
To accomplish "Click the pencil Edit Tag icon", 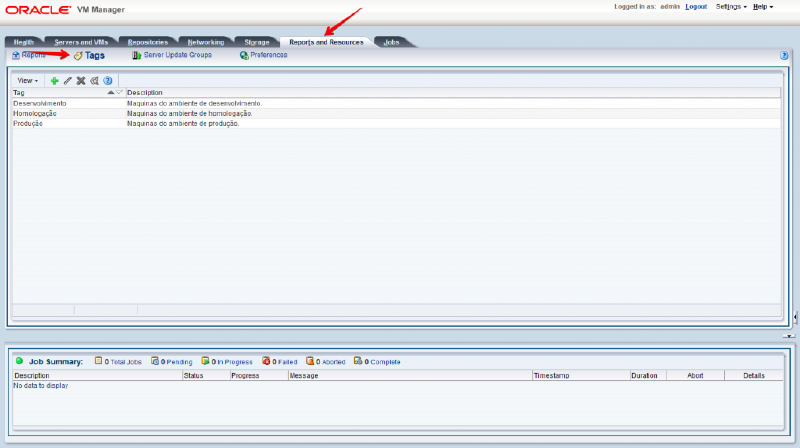I will (x=68, y=80).
